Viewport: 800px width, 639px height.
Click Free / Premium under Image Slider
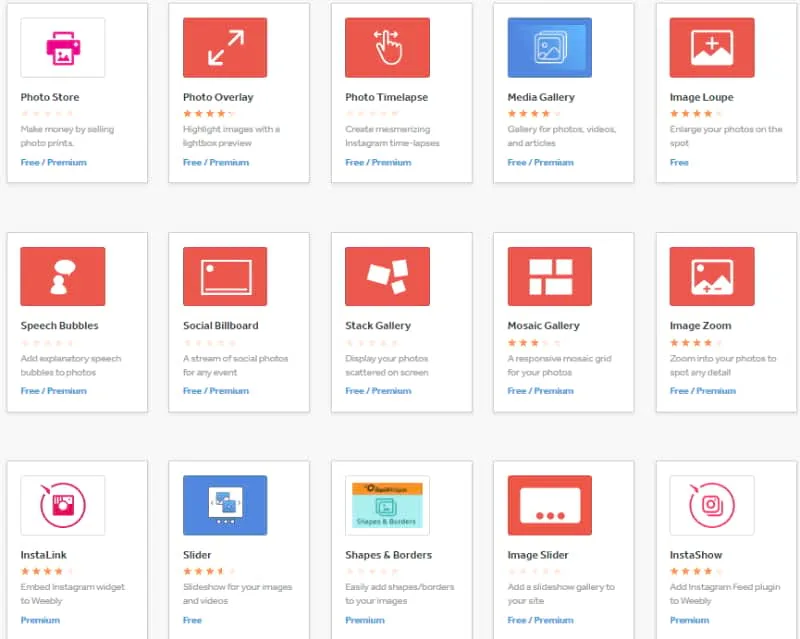point(540,620)
